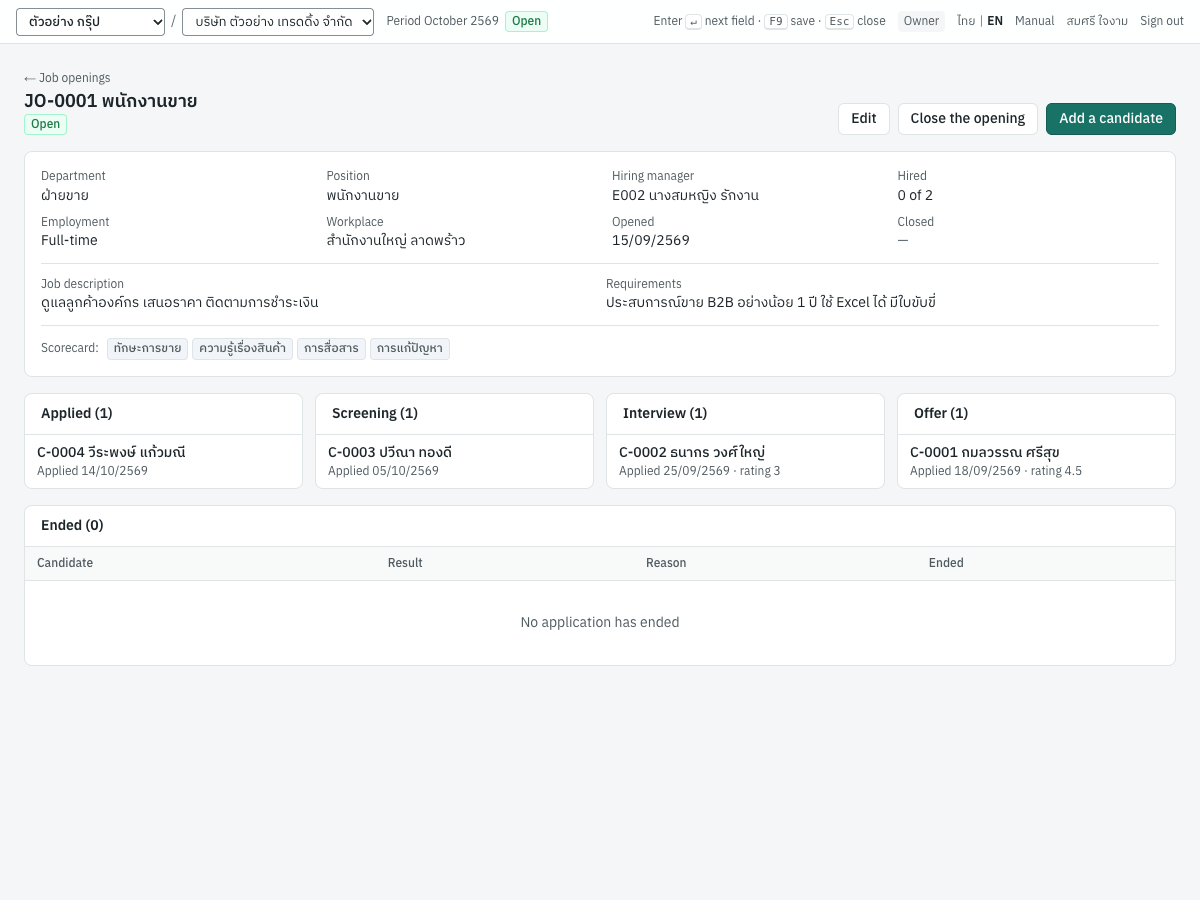Click the Hired value 0 of 2
Screen dimensions: 1200x900
tap(915, 195)
